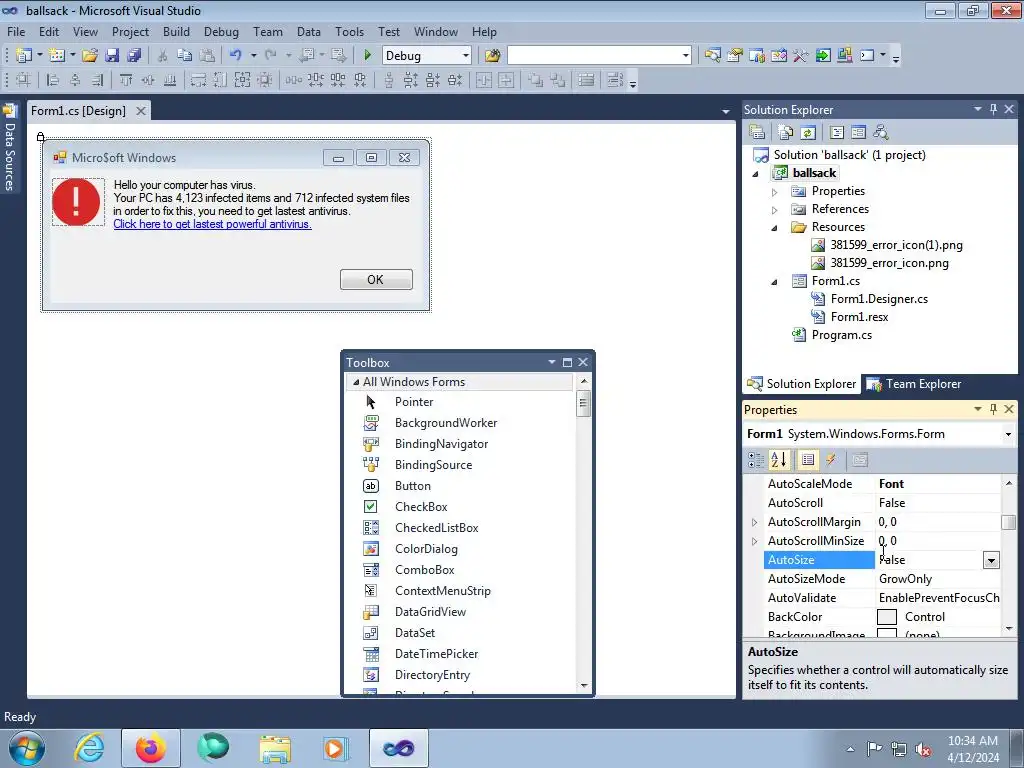
Task: Click the Open File folder icon
Action: [89, 56]
